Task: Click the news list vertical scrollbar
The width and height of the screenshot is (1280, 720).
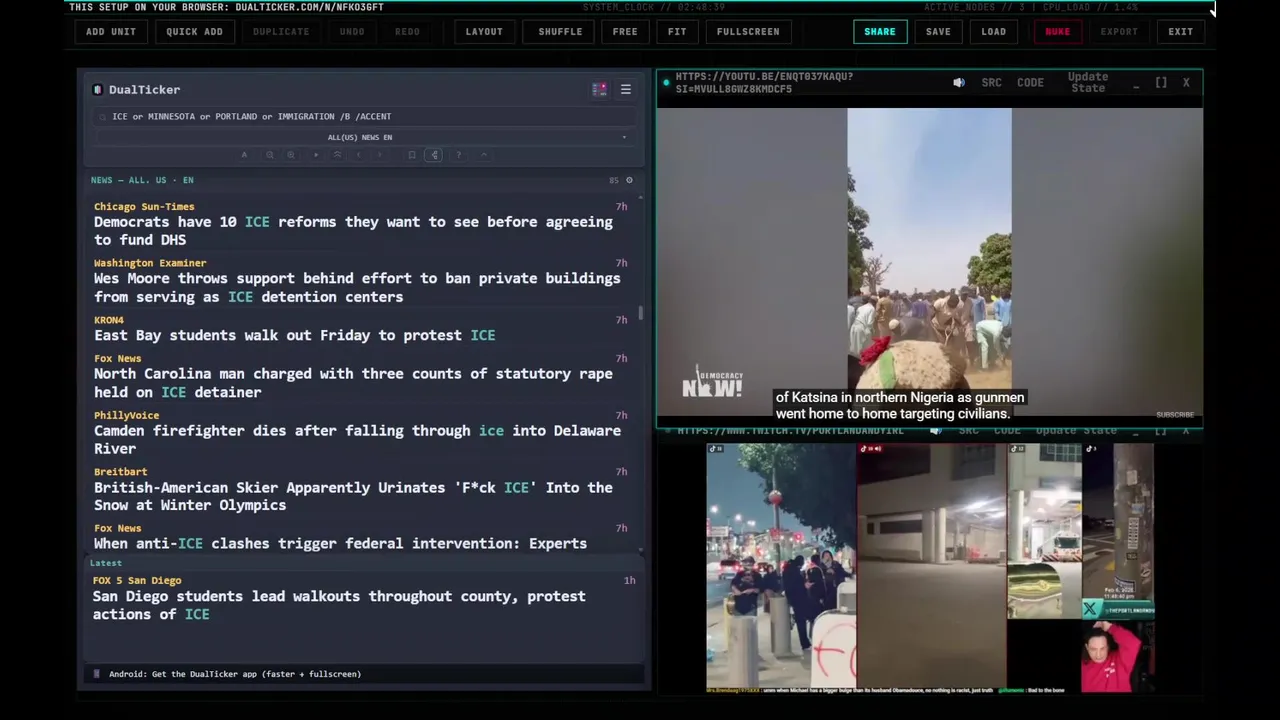Action: 641,314
